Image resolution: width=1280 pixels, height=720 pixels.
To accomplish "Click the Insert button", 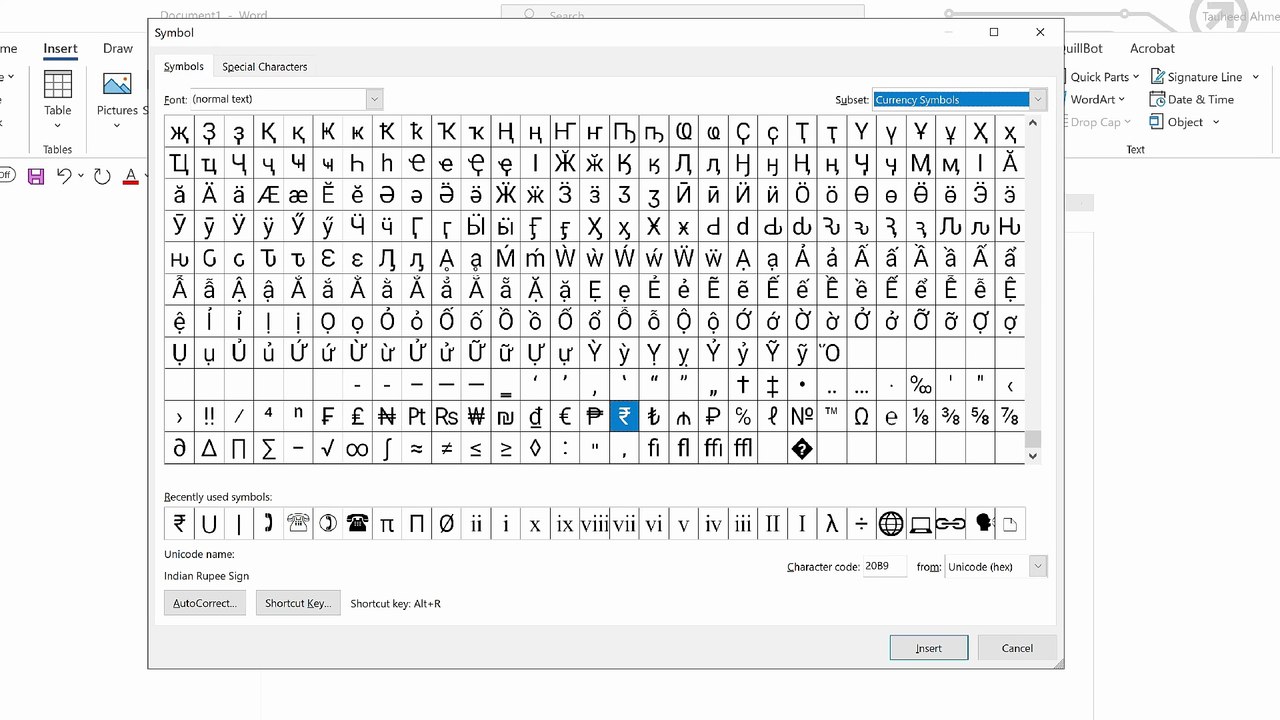I will pyautogui.click(x=929, y=648).
